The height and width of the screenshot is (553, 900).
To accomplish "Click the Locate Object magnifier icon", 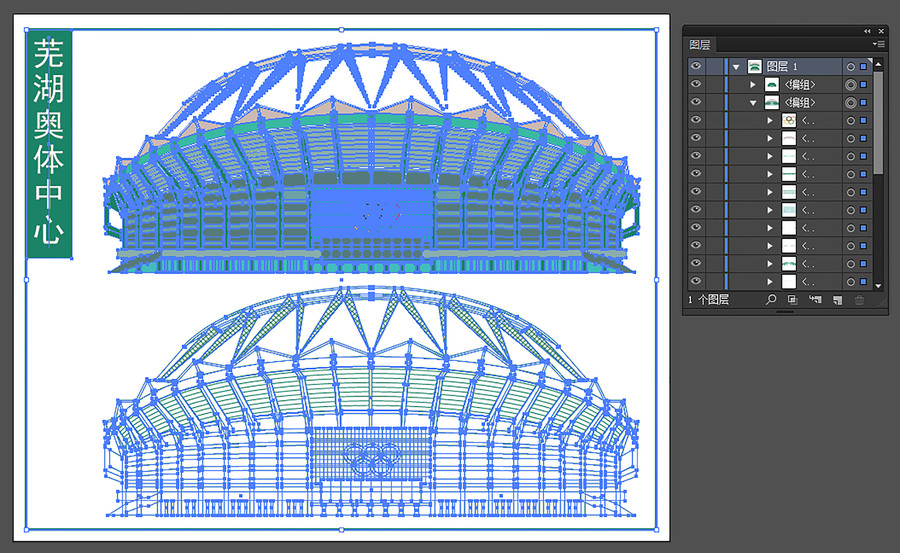I will pyautogui.click(x=771, y=299).
